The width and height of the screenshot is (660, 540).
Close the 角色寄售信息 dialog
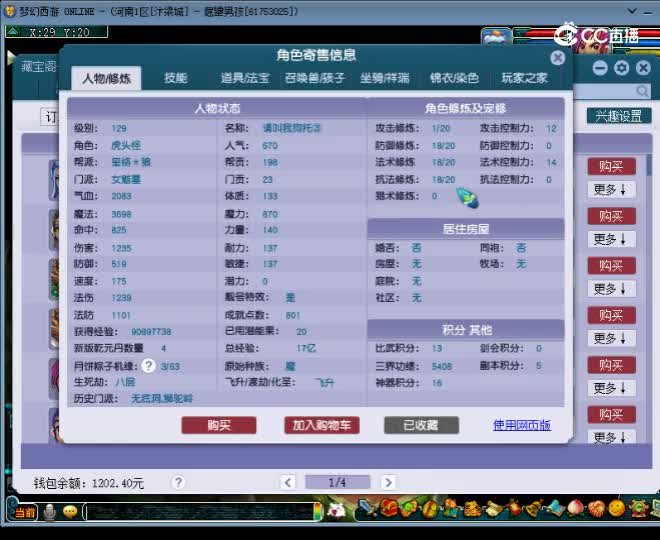pyautogui.click(x=558, y=58)
